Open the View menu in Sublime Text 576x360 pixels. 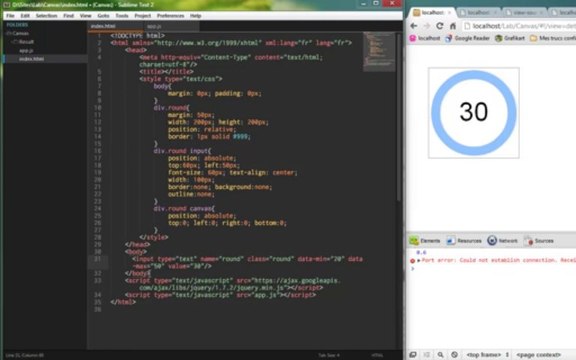86,16
